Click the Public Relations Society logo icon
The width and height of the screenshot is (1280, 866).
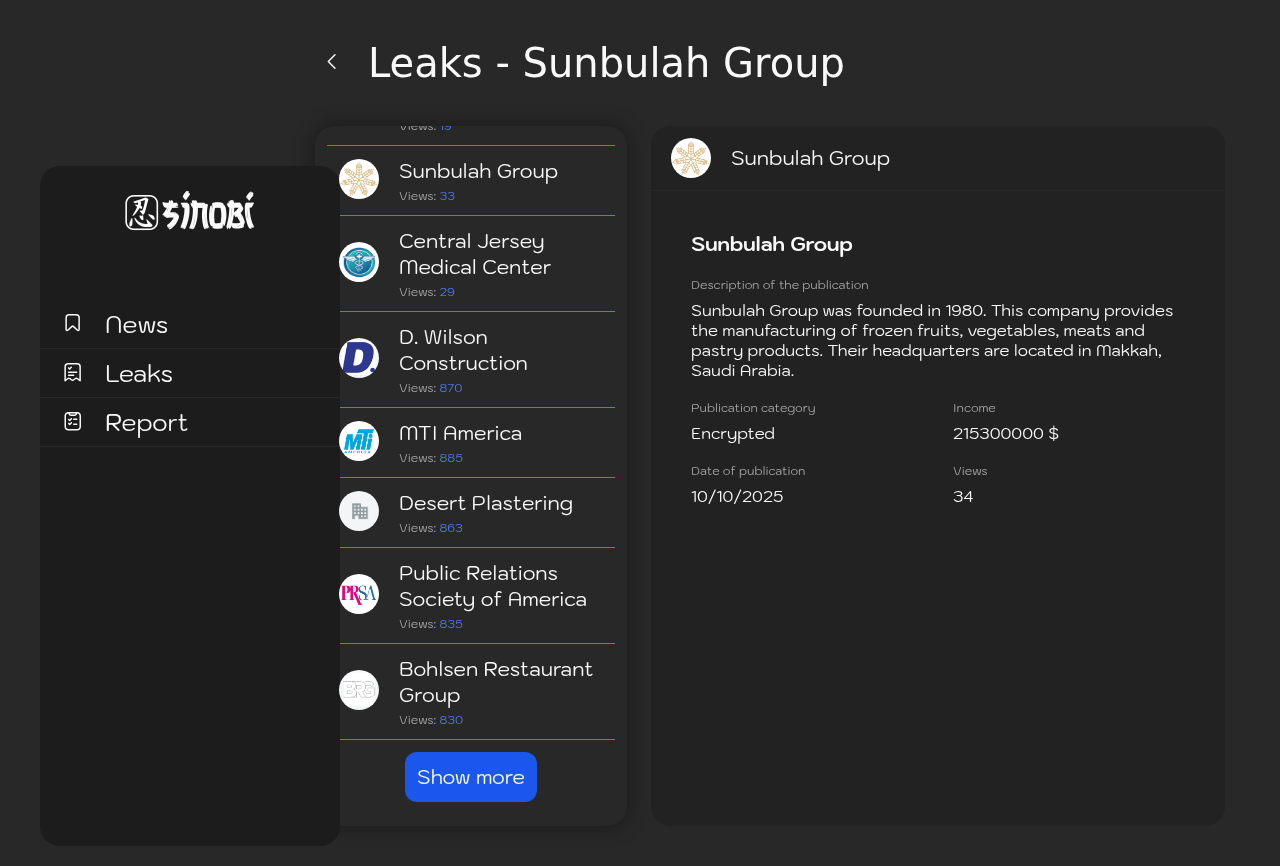(x=359, y=594)
